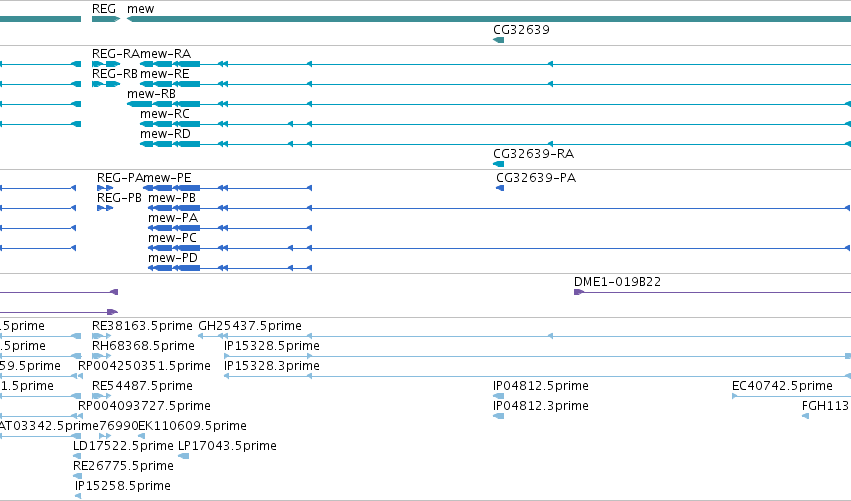Click the FGH113 EST arrow glyph
Screen dimensions: 851x501
pyautogui.click(x=805, y=416)
